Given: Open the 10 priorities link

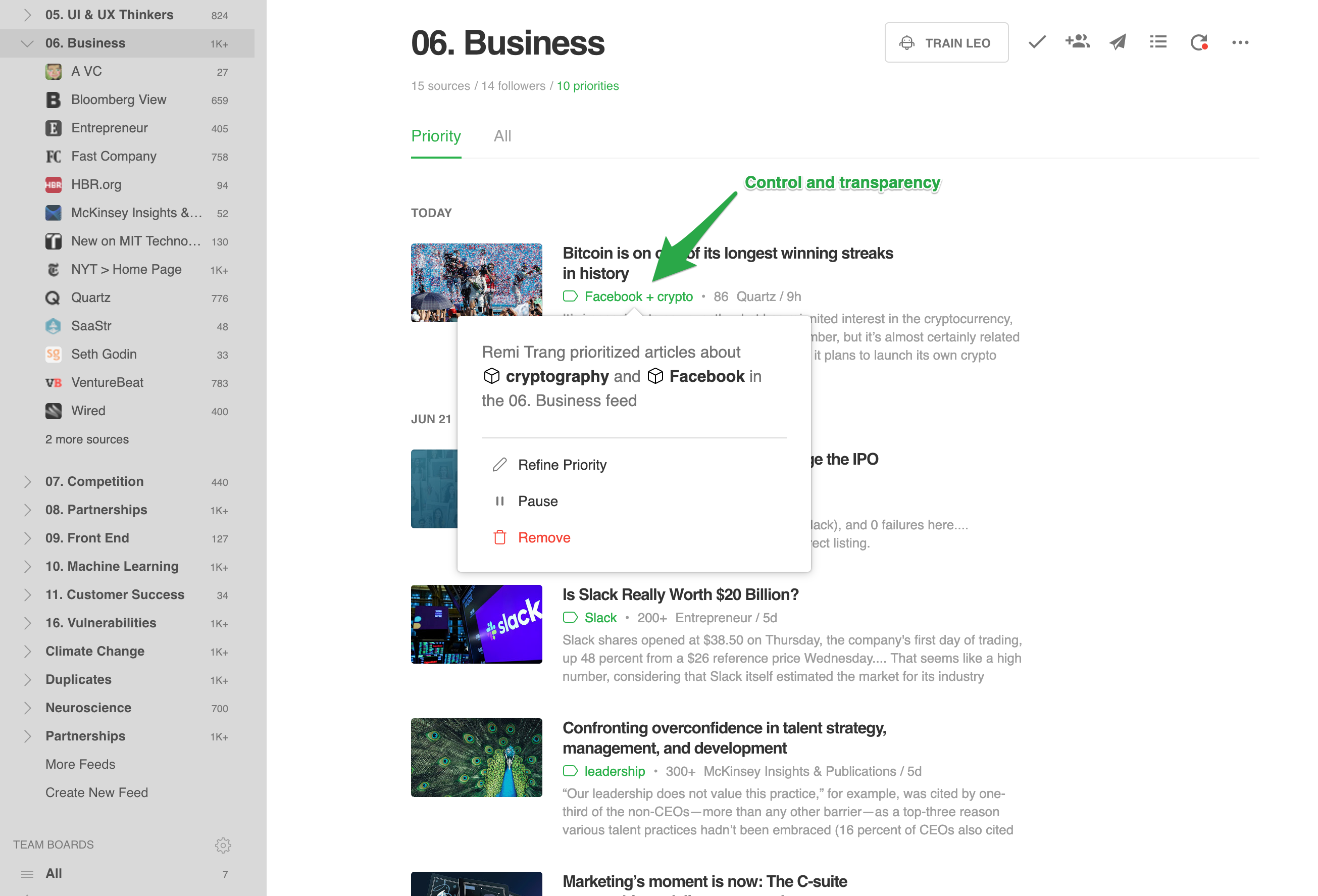Looking at the screenshot, I should [587, 86].
